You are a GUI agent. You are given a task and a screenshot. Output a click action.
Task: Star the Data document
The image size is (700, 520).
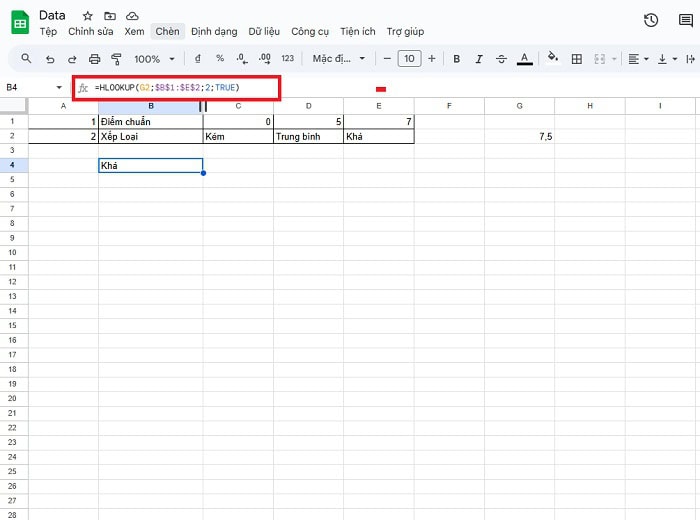[88, 16]
